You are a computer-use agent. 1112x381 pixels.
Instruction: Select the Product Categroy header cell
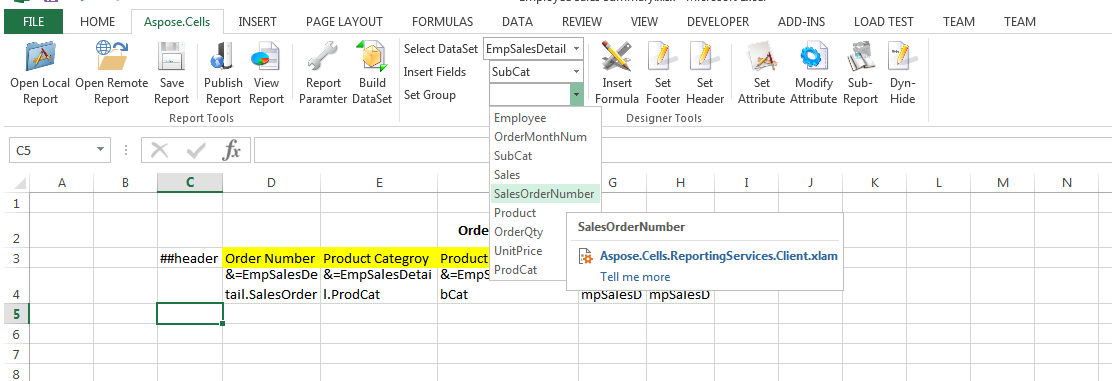pos(379,258)
